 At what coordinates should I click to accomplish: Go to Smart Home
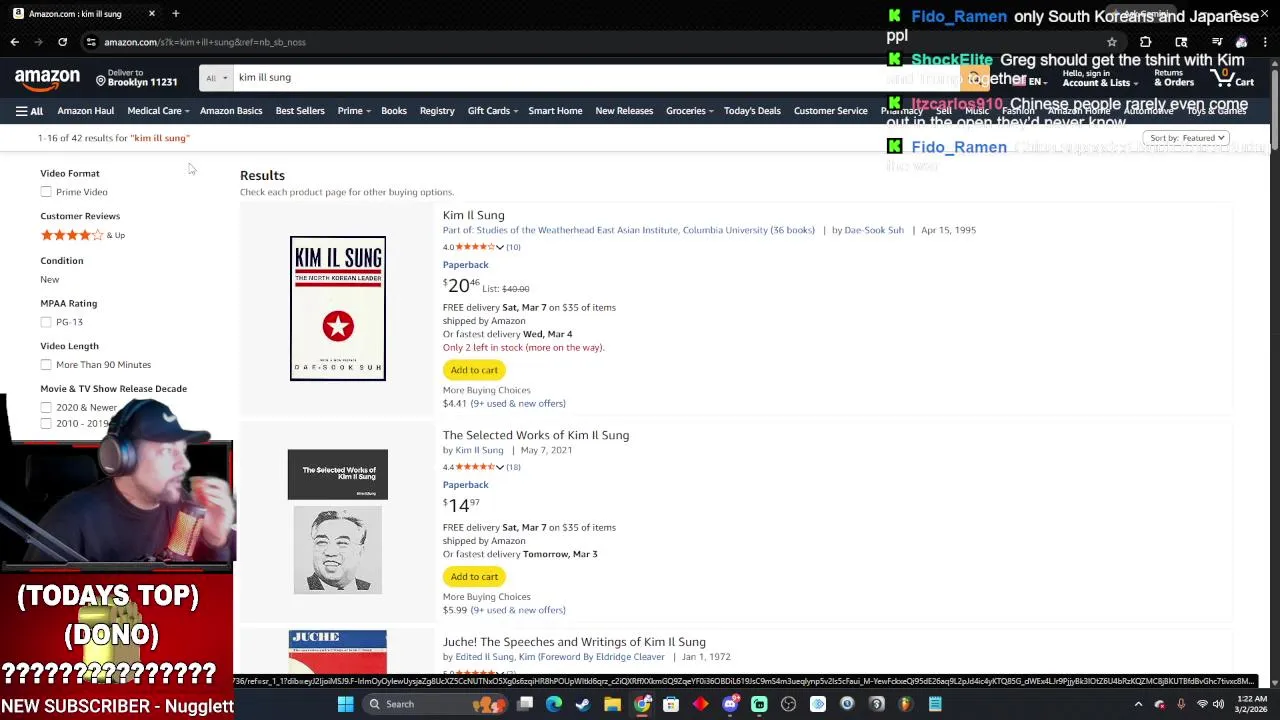tap(555, 111)
